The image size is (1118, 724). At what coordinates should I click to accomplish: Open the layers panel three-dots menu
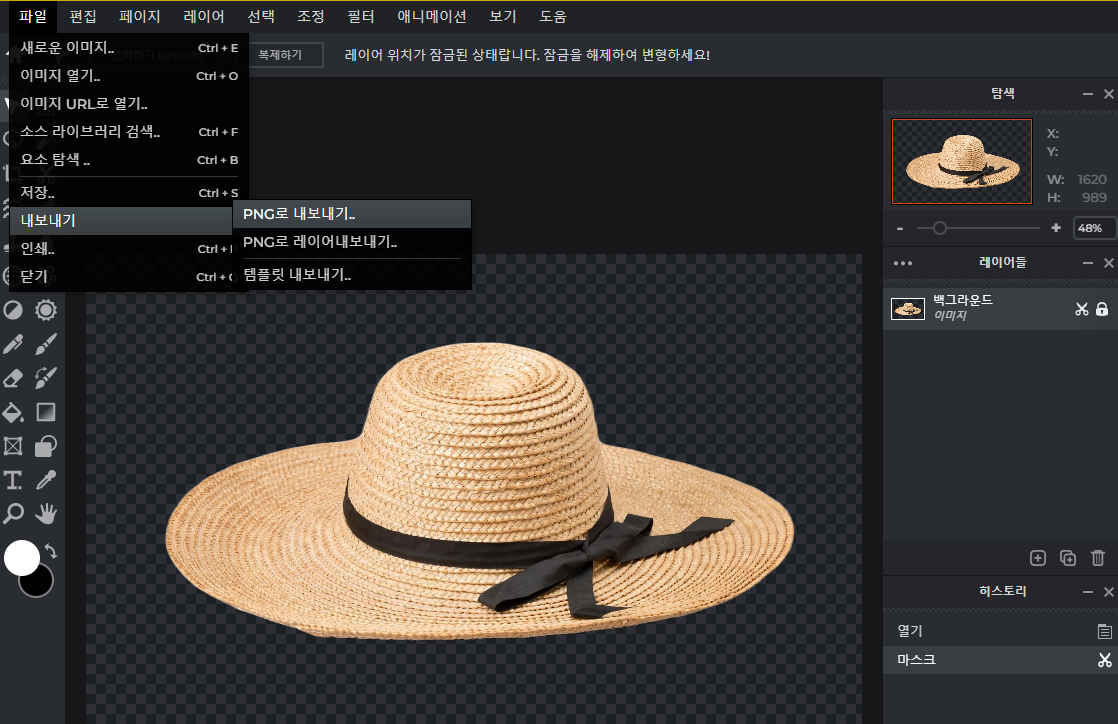(x=903, y=263)
